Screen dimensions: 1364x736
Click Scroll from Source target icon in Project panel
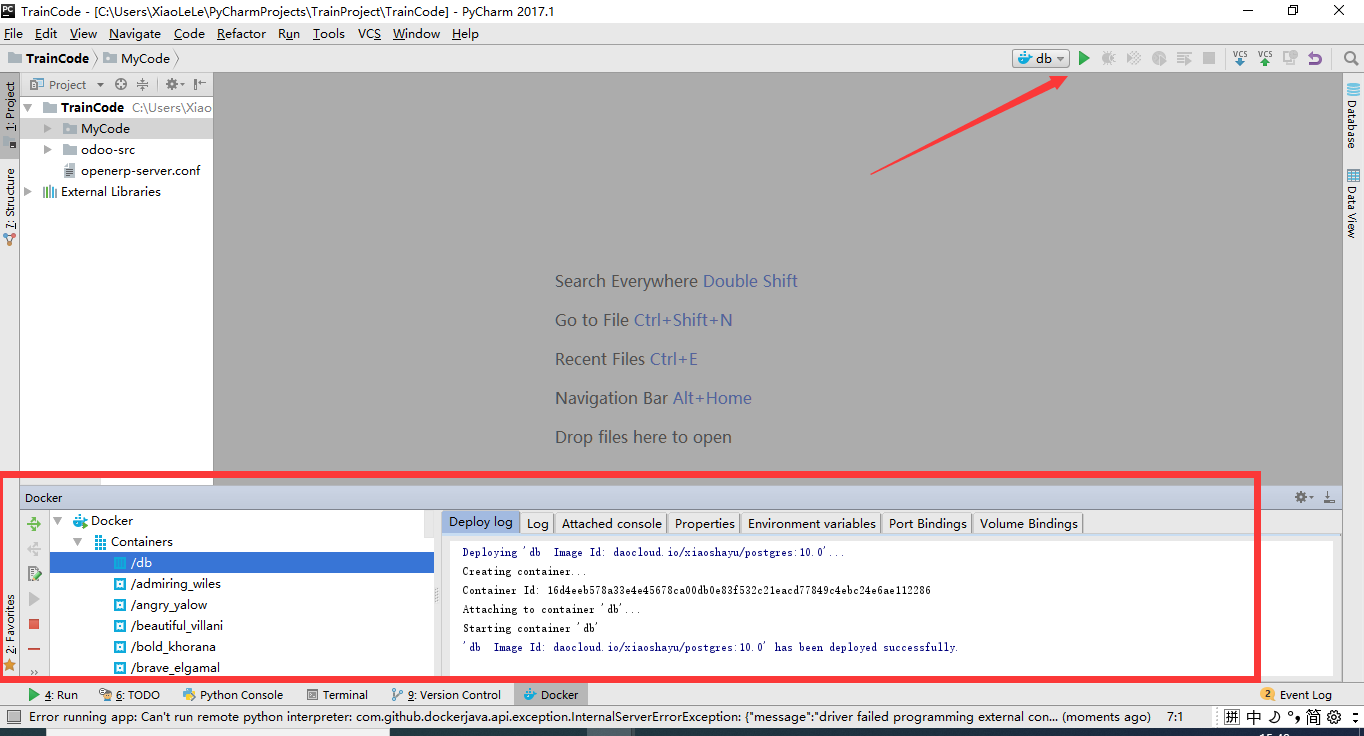[x=121, y=85]
